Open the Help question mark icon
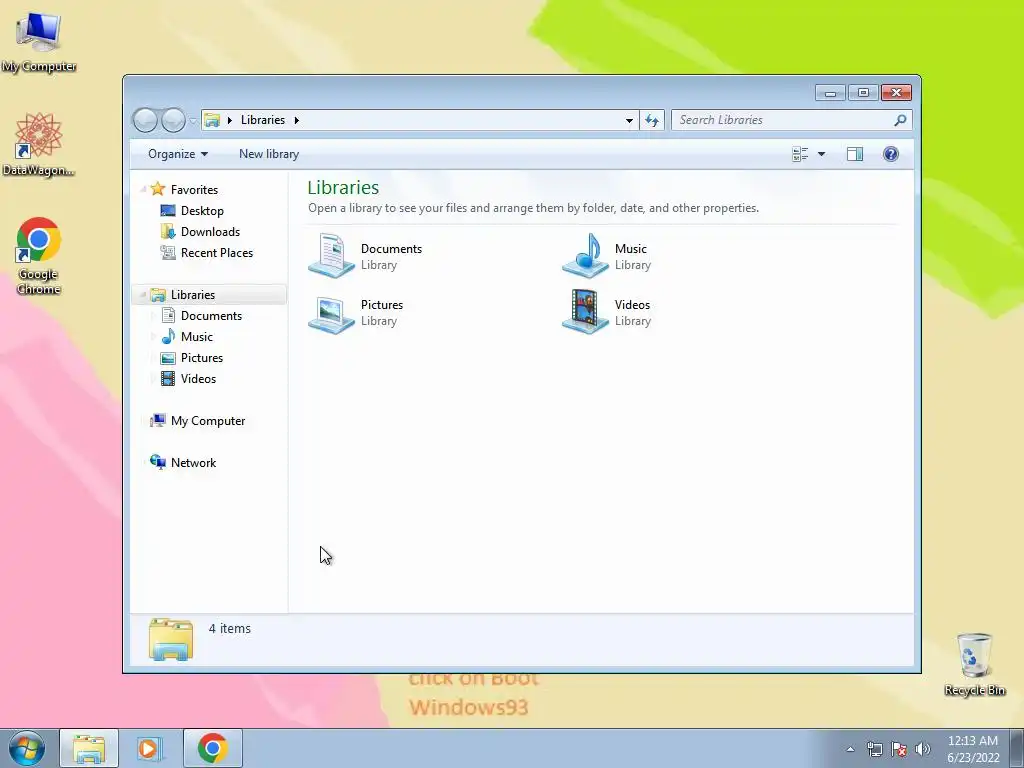Screen dimensions: 1024x768 tap(890, 154)
